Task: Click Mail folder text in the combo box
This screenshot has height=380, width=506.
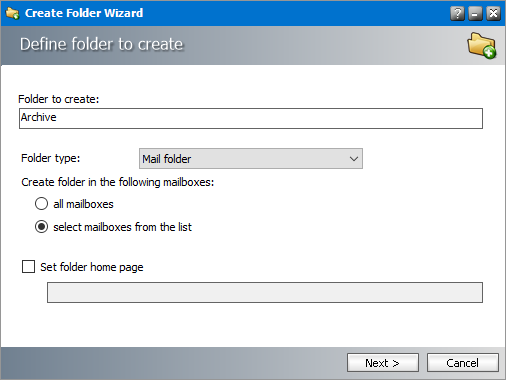Action: (x=167, y=159)
